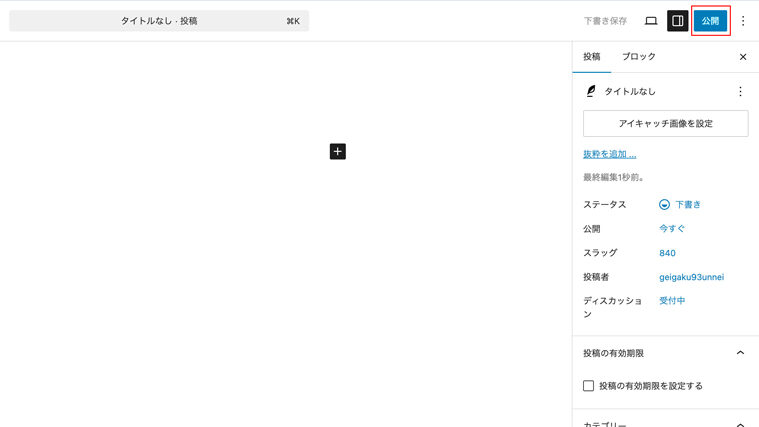Open the preview device (laptop) icon
Screen dimensions: 759x427
click(651, 21)
